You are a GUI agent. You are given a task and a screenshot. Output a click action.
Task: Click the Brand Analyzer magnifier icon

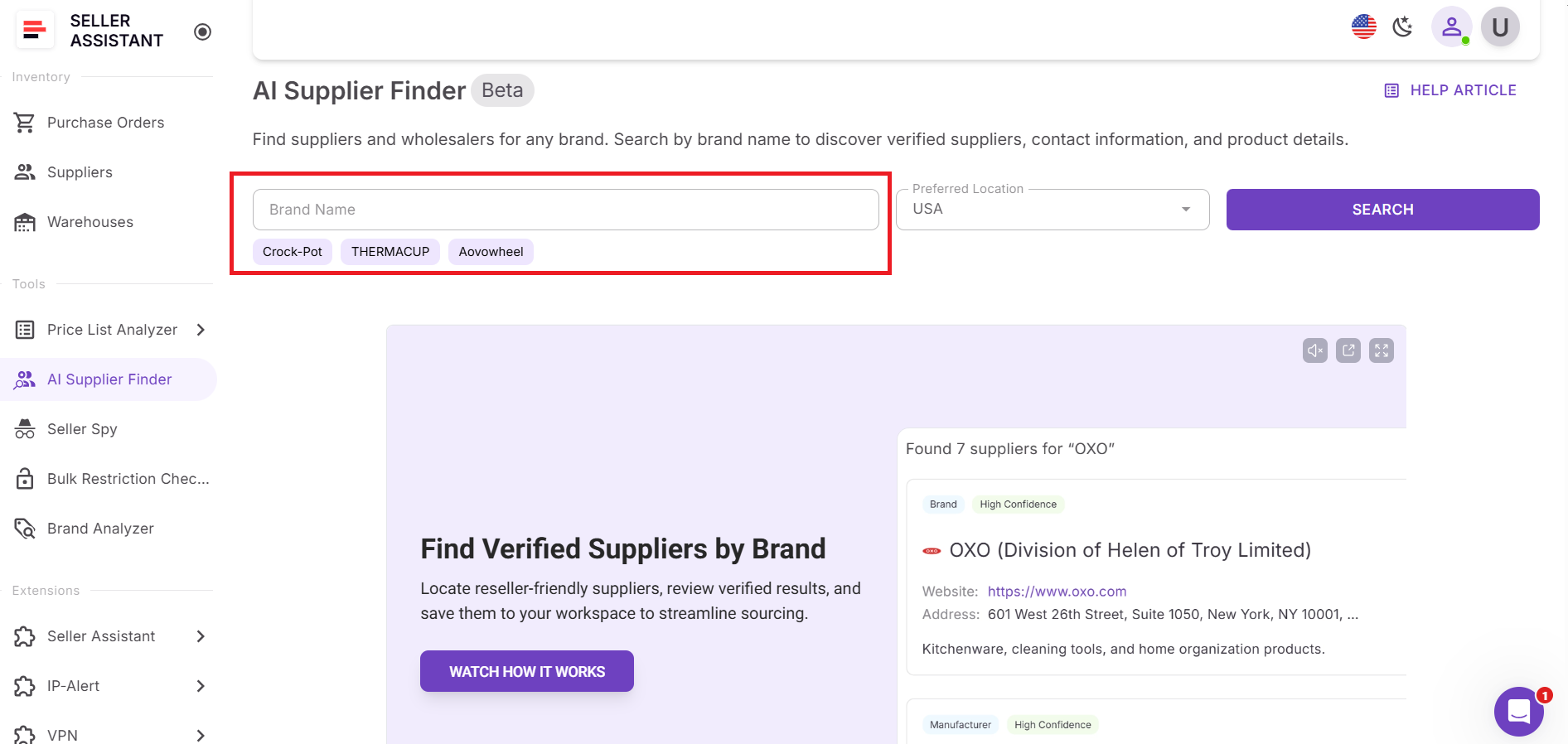25,528
